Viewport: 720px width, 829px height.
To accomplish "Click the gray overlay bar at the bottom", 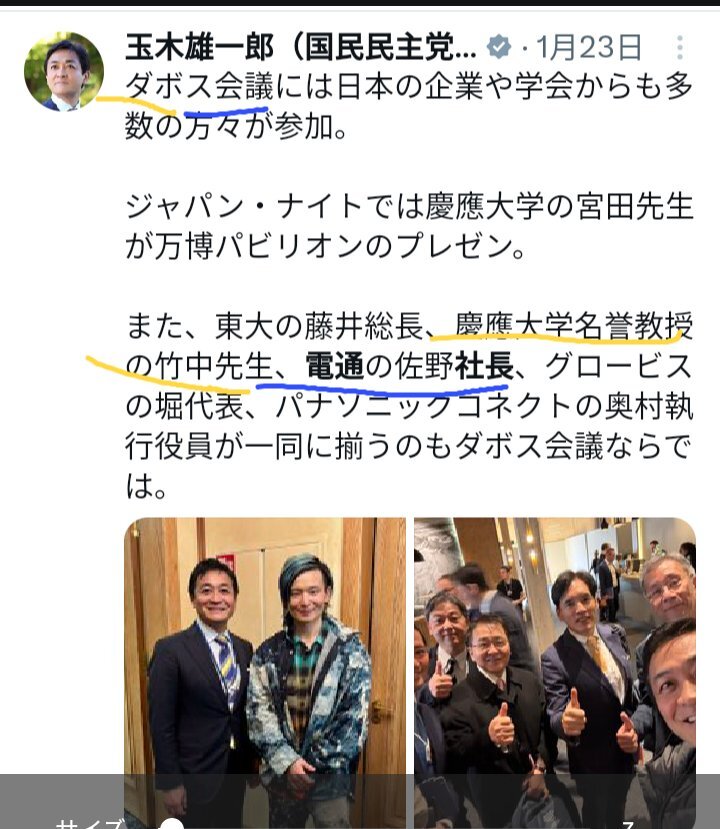I will point(360,802).
